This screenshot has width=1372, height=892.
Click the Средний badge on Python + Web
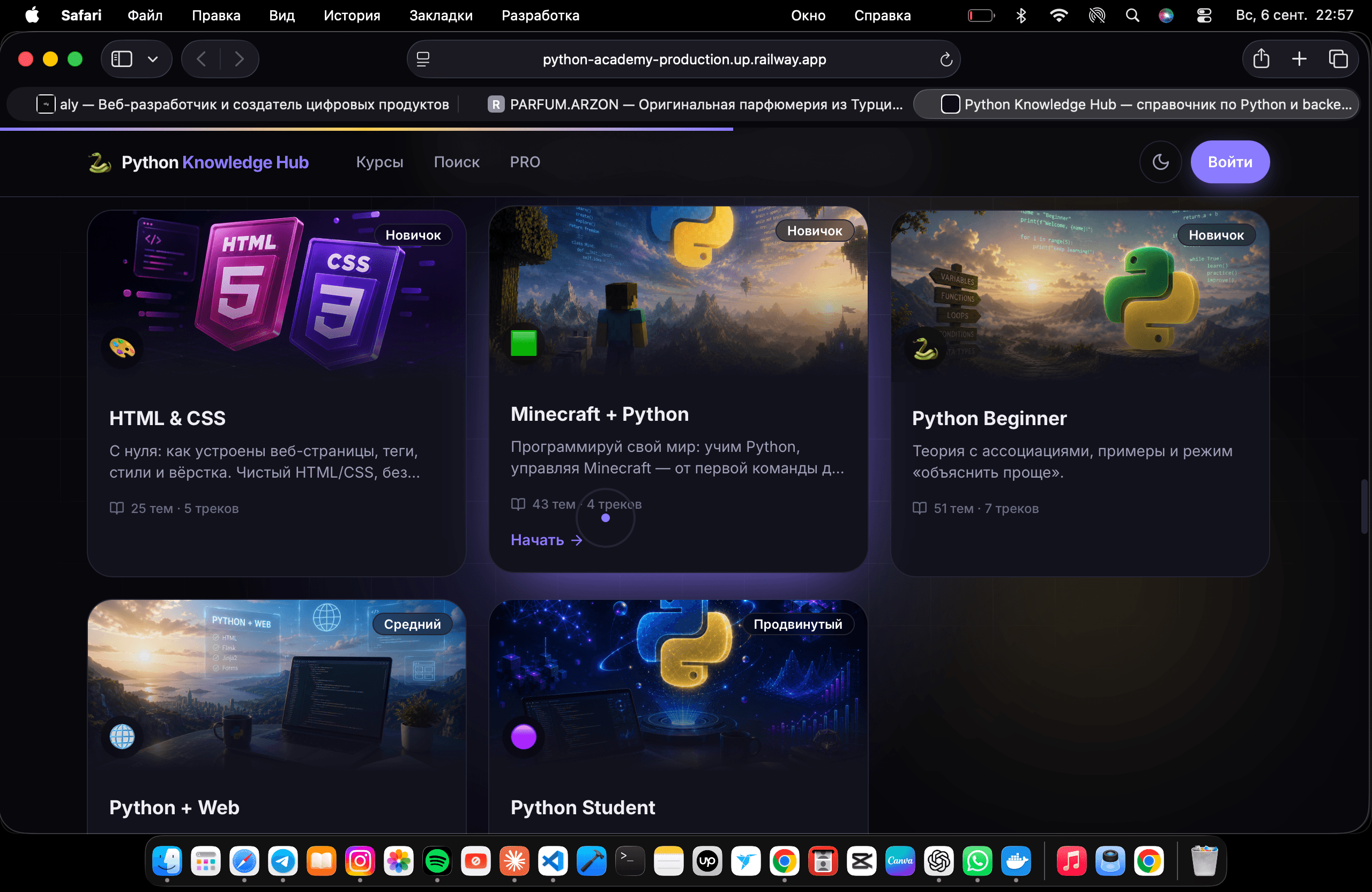412,624
